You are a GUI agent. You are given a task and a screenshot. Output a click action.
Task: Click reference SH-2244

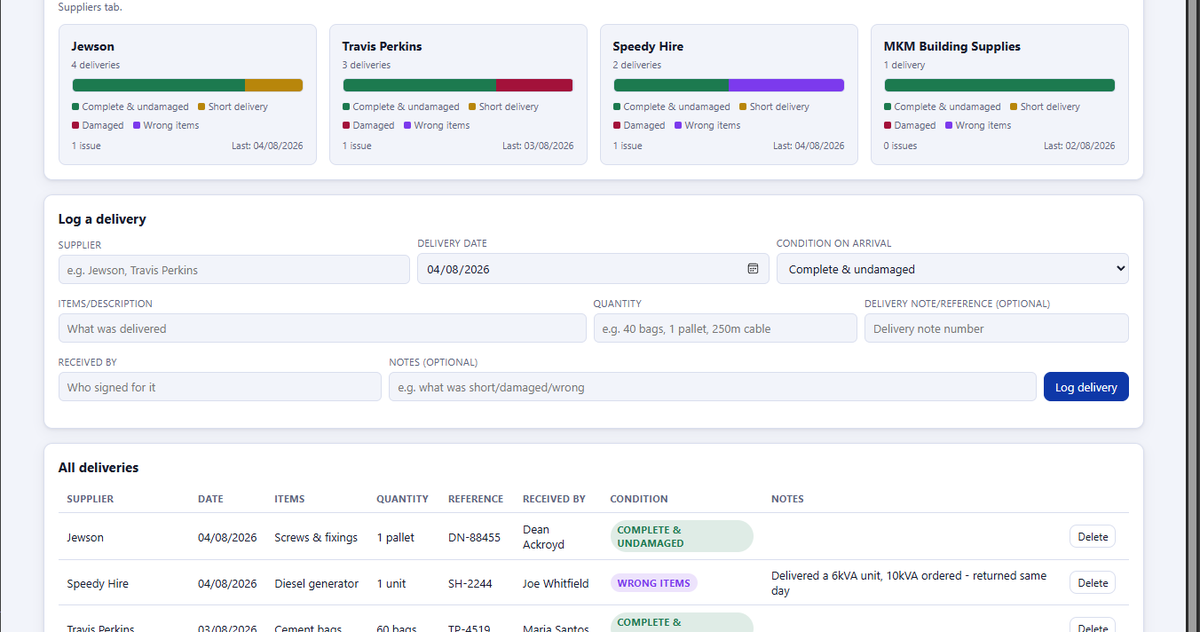(471, 584)
